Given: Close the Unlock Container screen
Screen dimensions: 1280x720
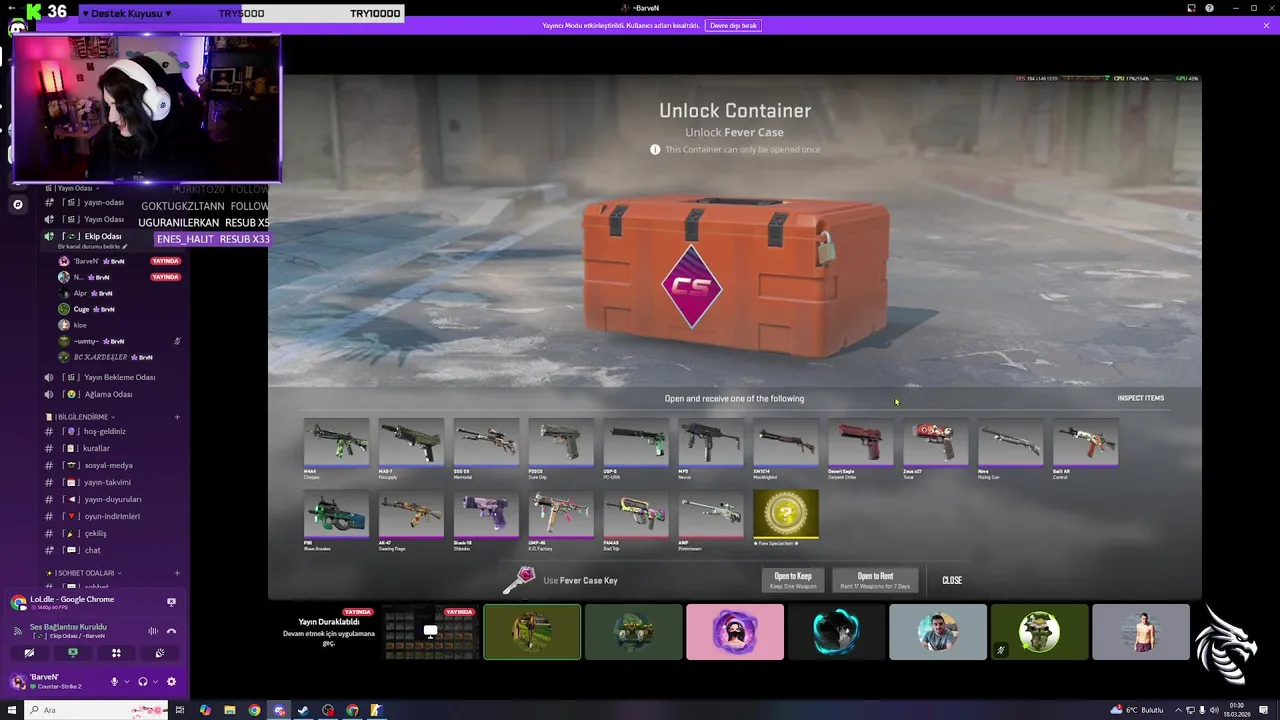Looking at the screenshot, I should pos(952,580).
